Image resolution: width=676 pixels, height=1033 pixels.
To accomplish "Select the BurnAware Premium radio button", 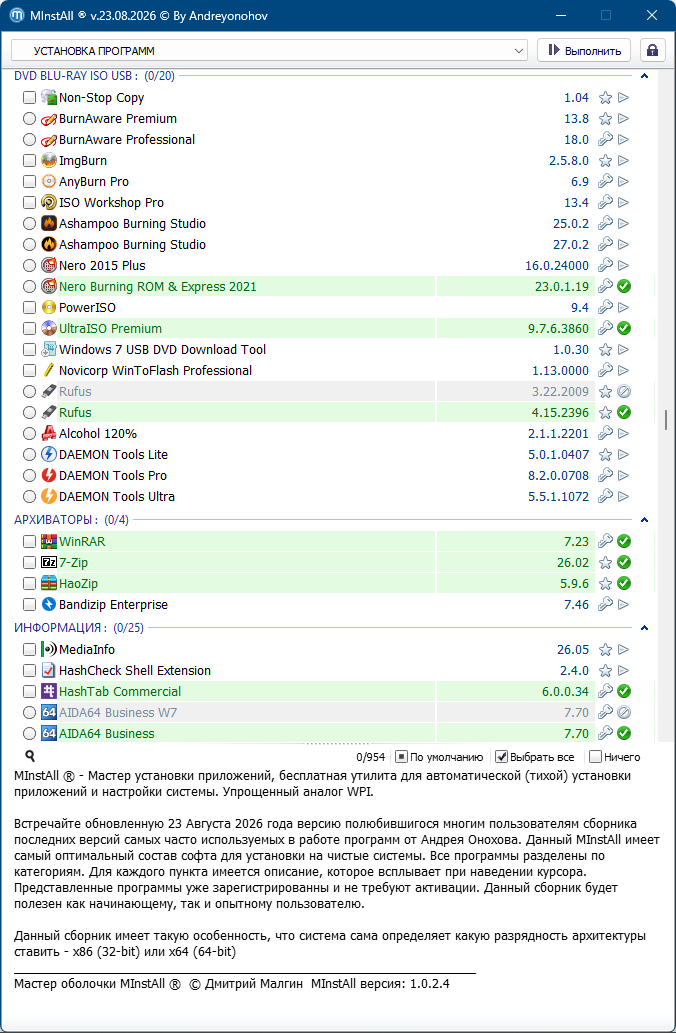I will point(30,119).
